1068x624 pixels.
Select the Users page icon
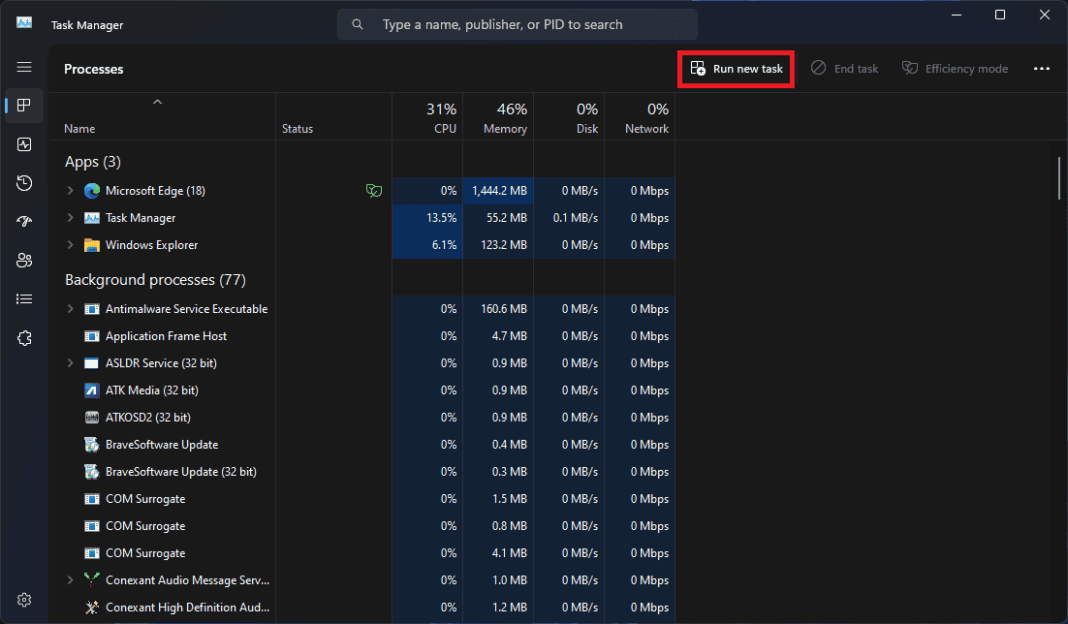[x=24, y=260]
